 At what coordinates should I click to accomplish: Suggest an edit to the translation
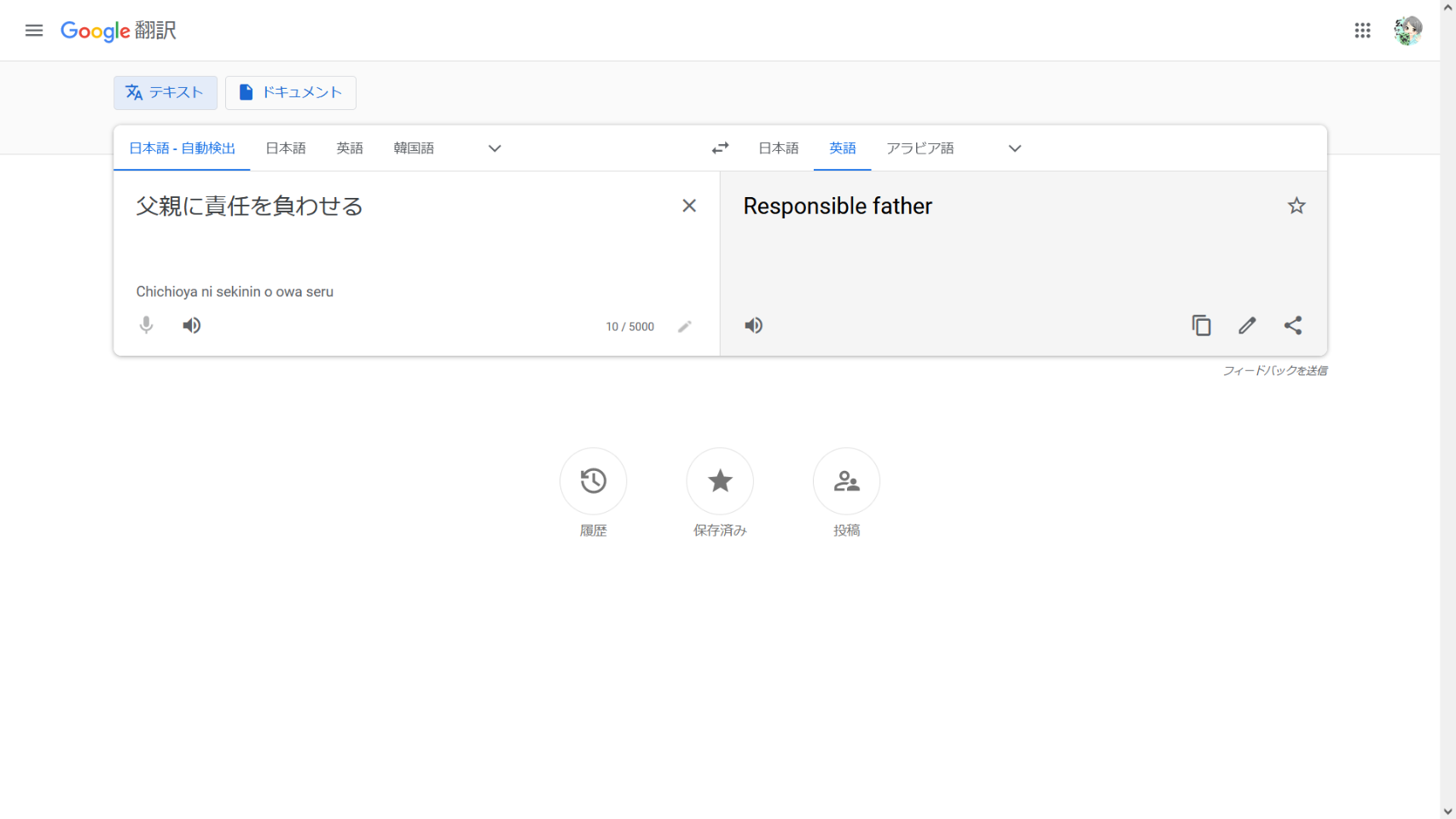point(1247,325)
